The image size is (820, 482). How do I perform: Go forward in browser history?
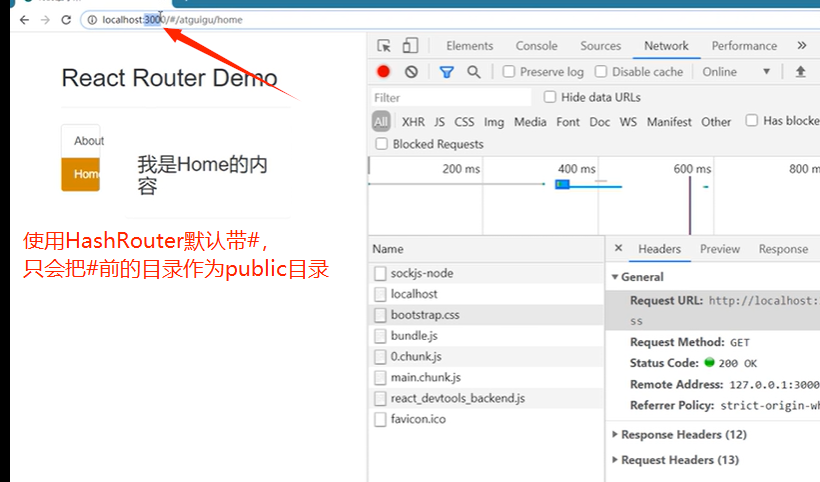45,20
